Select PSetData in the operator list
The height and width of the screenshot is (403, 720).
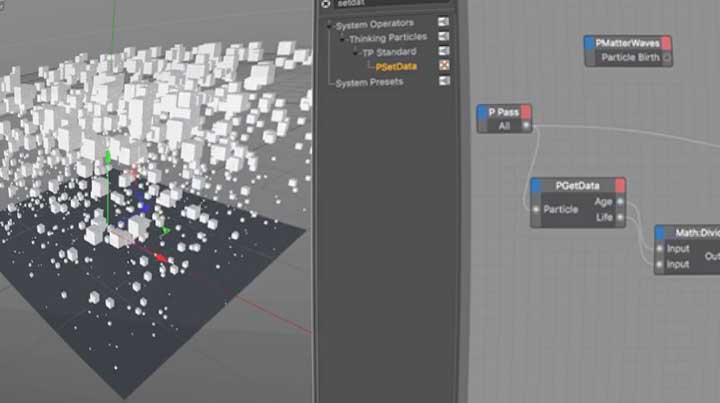tap(395, 67)
